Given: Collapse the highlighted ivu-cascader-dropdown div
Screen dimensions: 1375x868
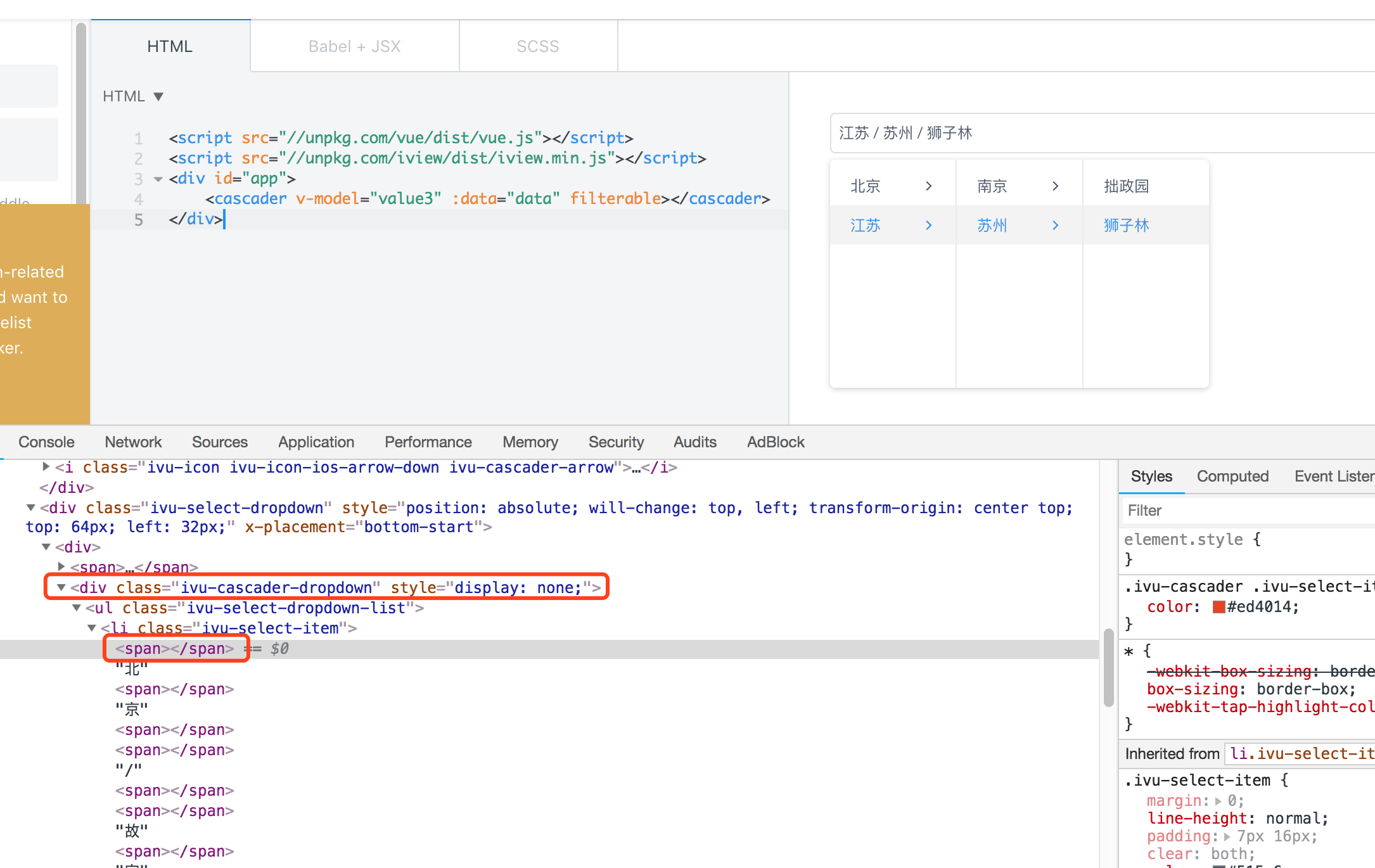Looking at the screenshot, I should pyautogui.click(x=61, y=587).
